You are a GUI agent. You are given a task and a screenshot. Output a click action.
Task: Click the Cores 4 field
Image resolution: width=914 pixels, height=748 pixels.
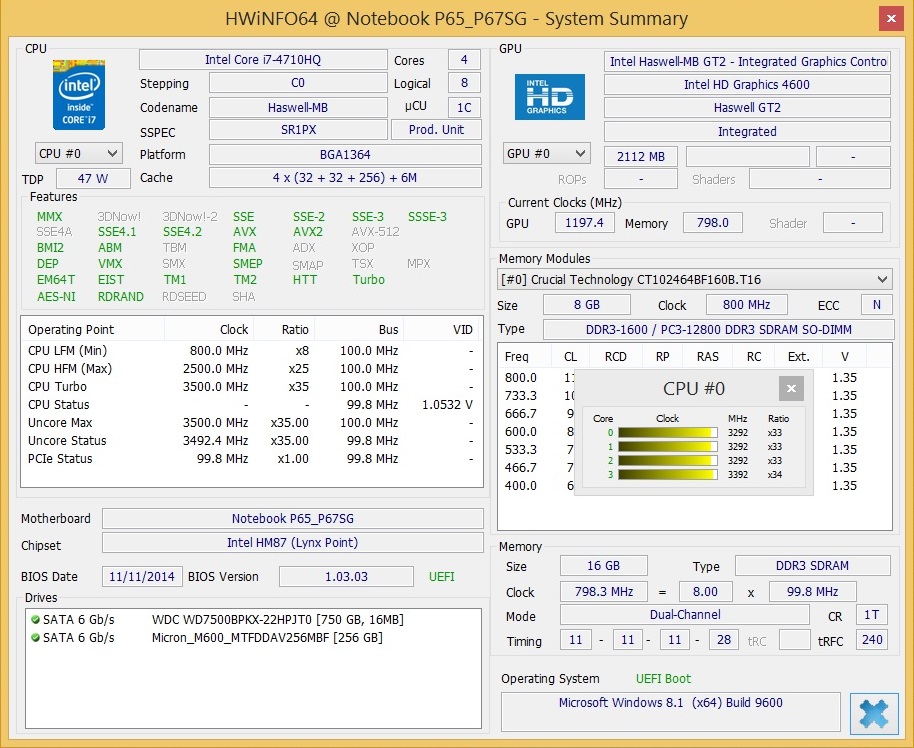coord(464,59)
